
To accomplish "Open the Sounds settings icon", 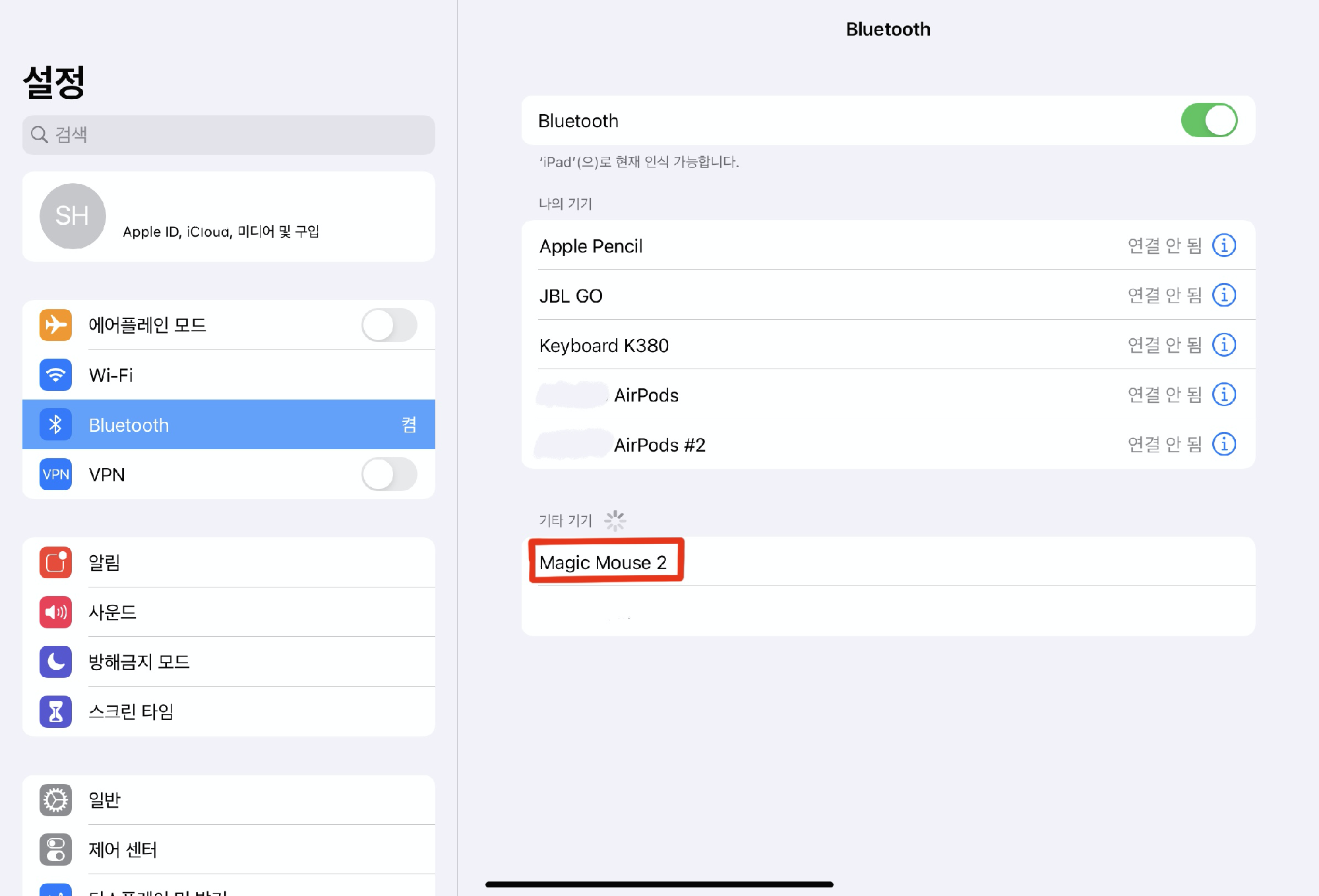I will (x=55, y=612).
